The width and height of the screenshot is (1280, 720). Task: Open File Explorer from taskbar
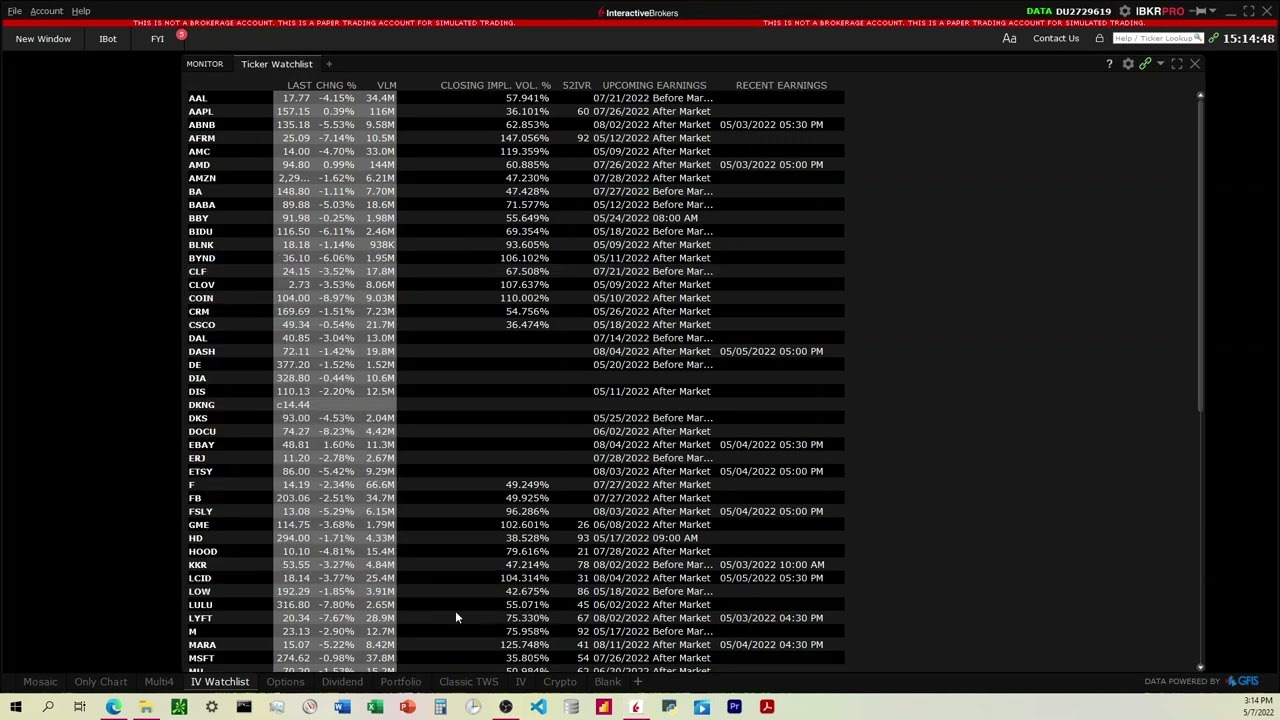click(145, 707)
